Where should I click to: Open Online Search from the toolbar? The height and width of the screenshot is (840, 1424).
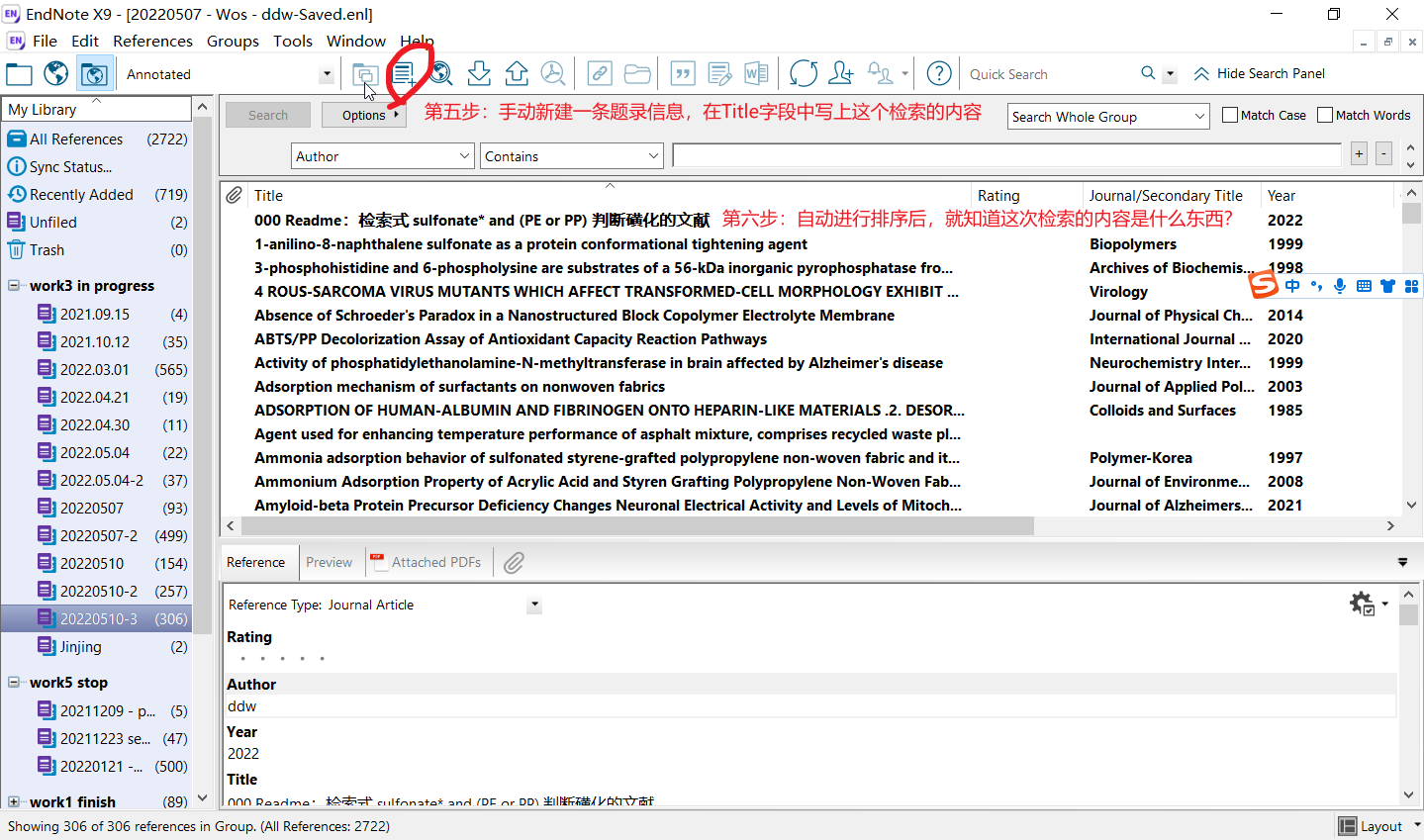(x=441, y=73)
